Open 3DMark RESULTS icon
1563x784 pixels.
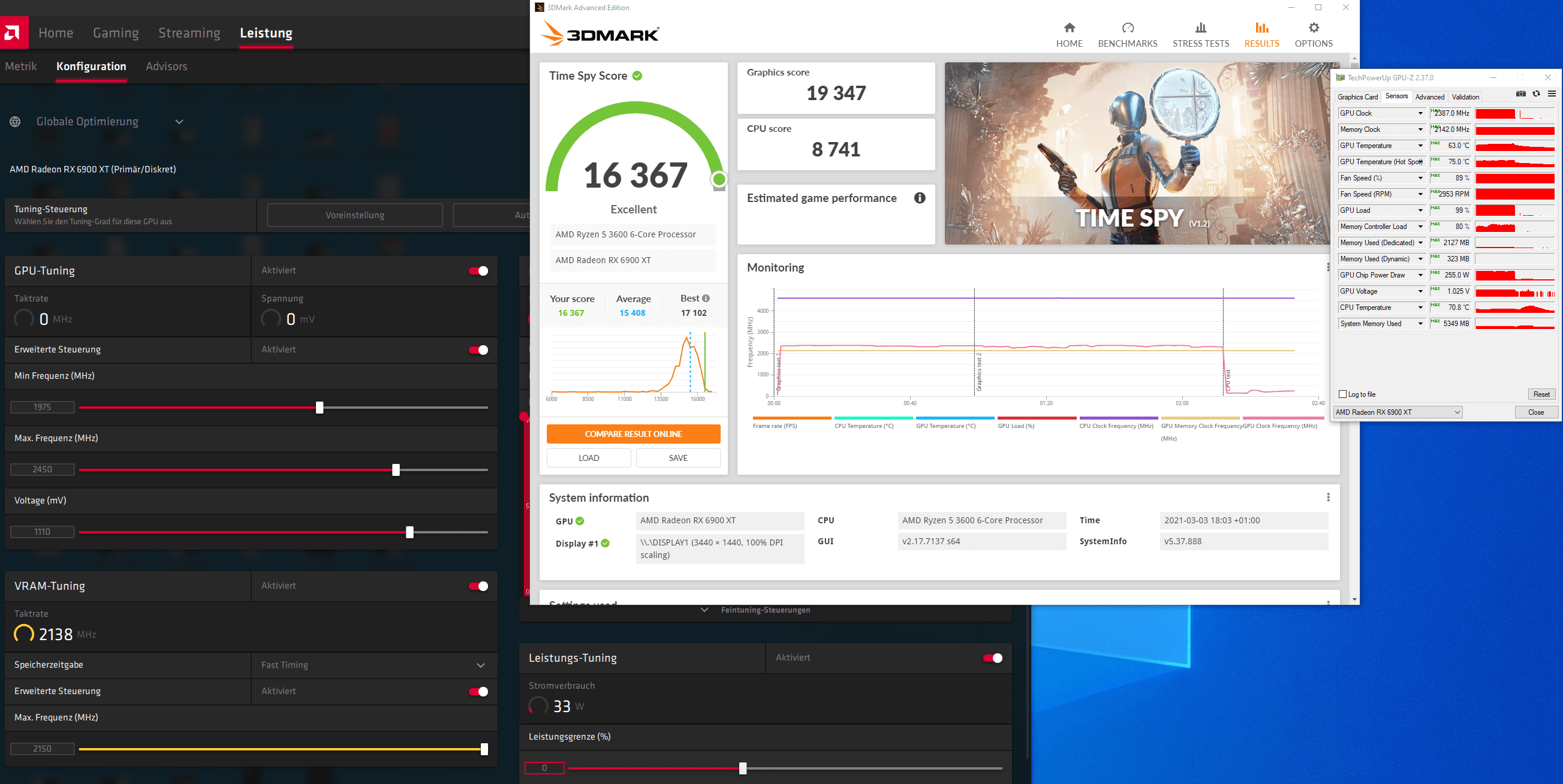coord(1261,28)
